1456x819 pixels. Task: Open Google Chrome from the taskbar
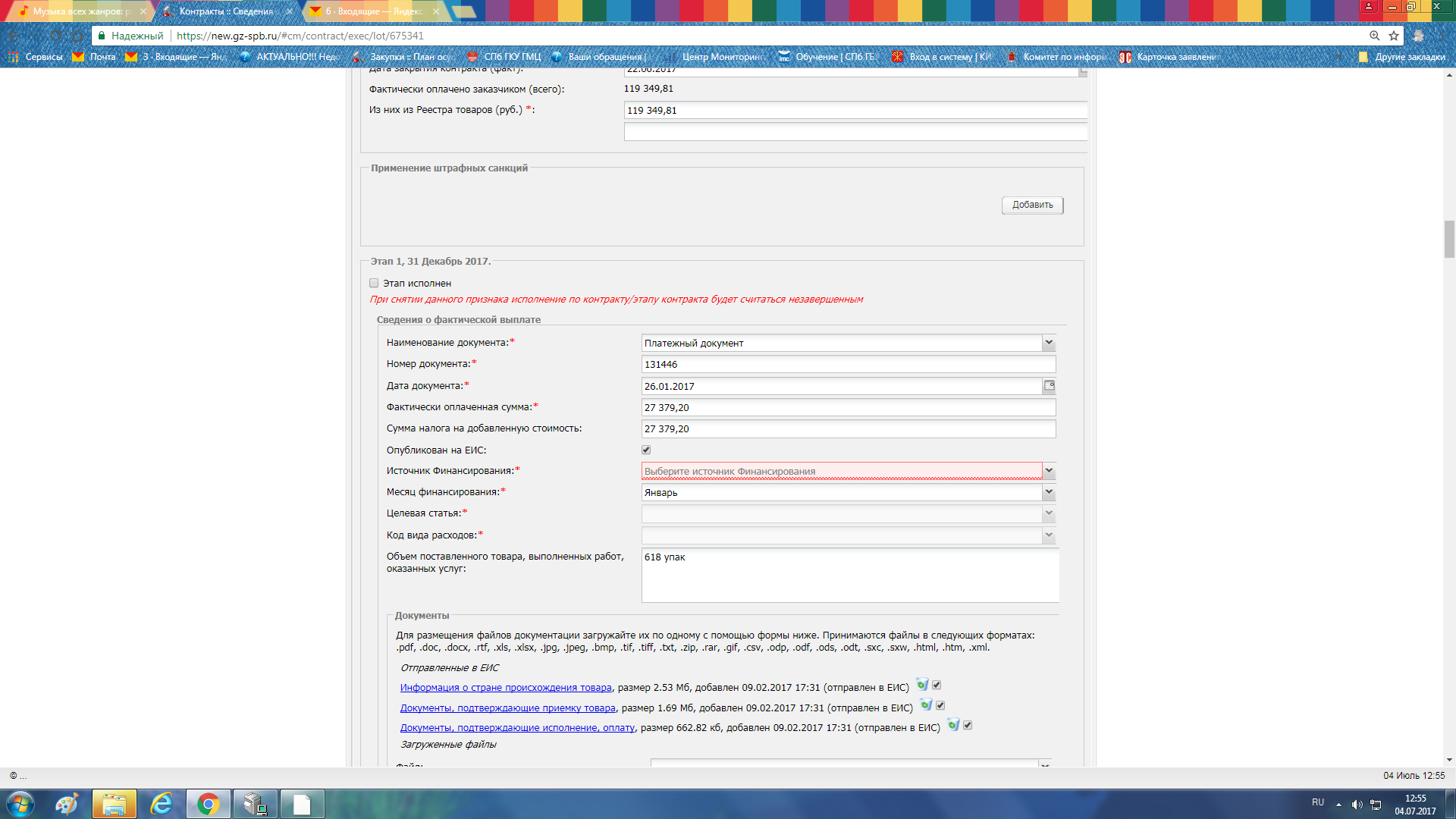click(209, 804)
